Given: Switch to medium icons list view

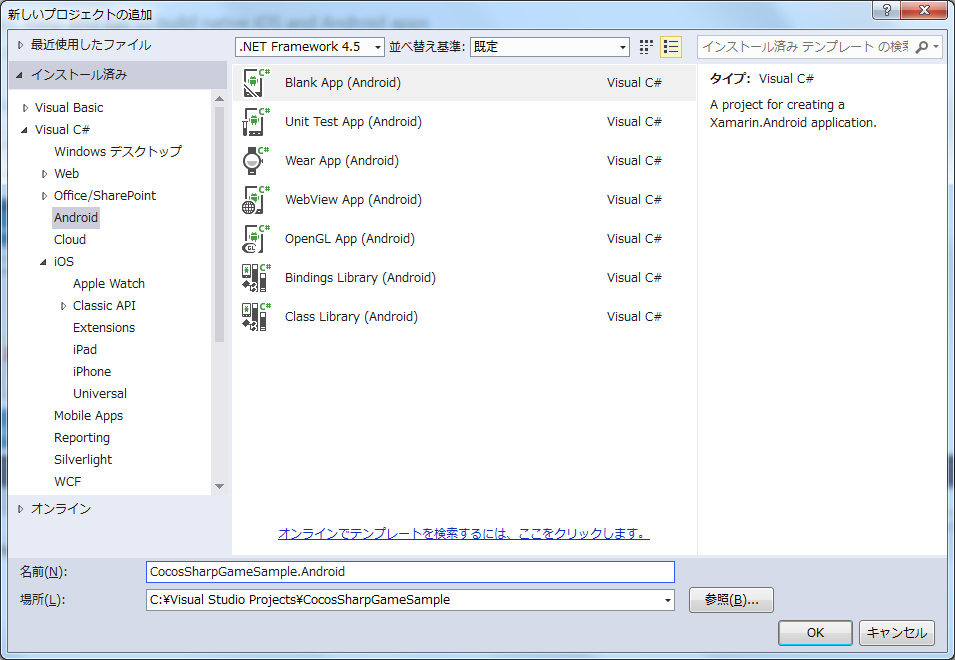Looking at the screenshot, I should pos(671,47).
